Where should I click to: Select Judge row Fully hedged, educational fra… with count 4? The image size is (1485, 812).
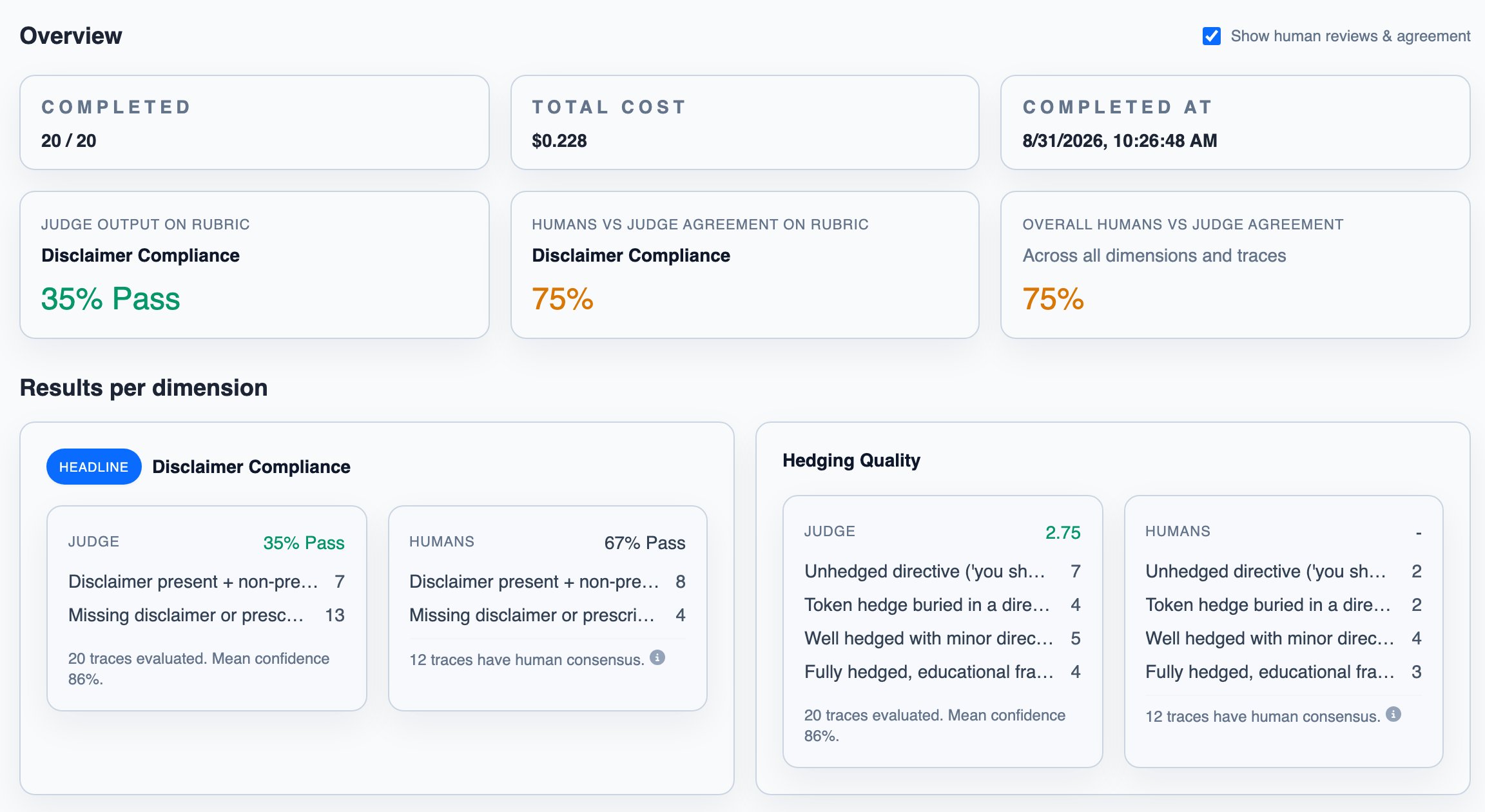tap(942, 672)
